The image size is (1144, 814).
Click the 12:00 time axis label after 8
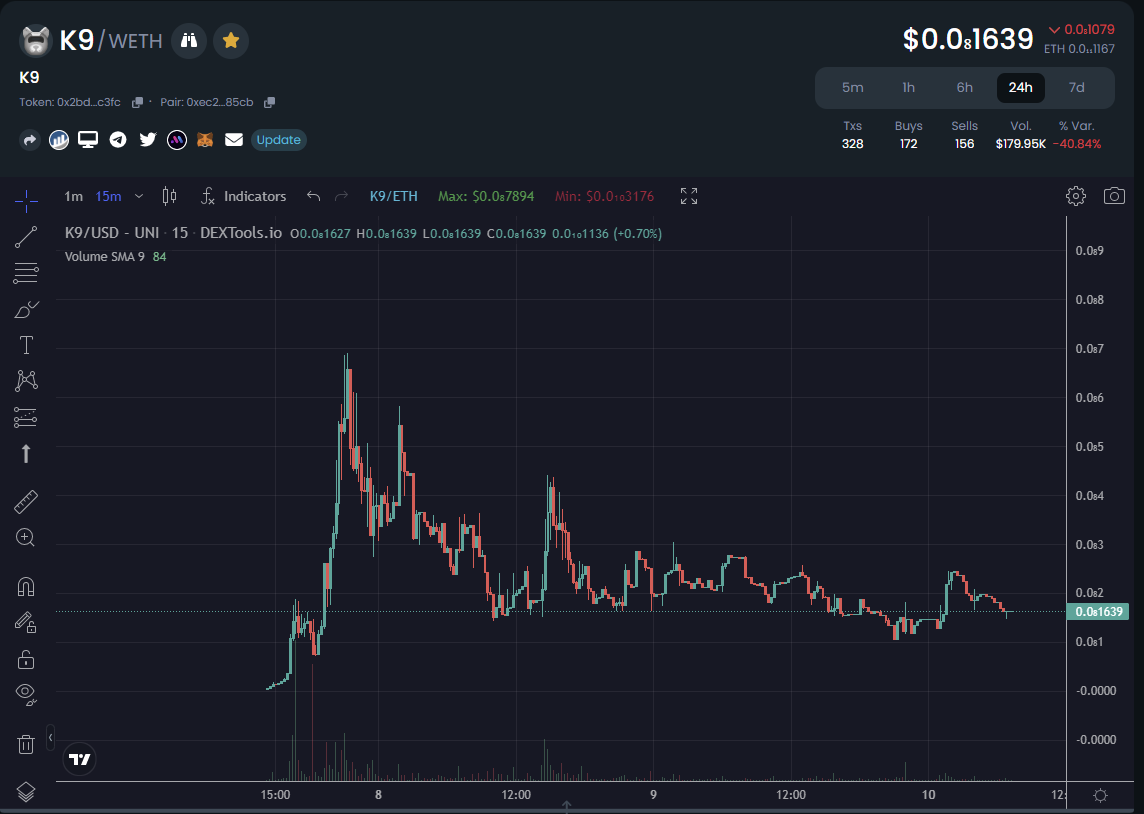516,795
